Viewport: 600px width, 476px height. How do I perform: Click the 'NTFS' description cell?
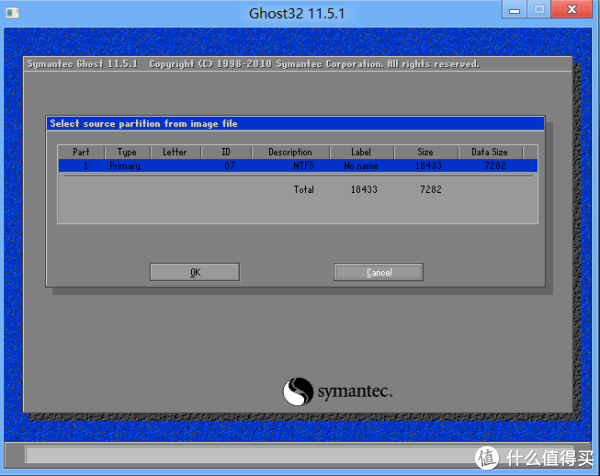coord(303,166)
